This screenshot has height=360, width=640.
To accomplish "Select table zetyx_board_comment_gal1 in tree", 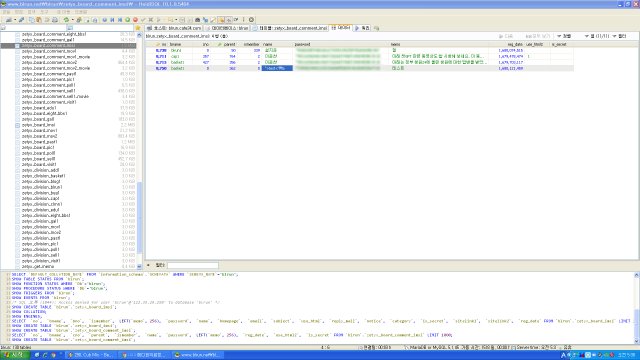I will point(48,40).
